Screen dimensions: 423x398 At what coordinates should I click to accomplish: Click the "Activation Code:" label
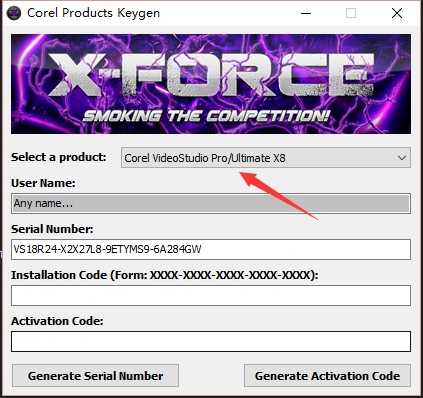point(57,321)
